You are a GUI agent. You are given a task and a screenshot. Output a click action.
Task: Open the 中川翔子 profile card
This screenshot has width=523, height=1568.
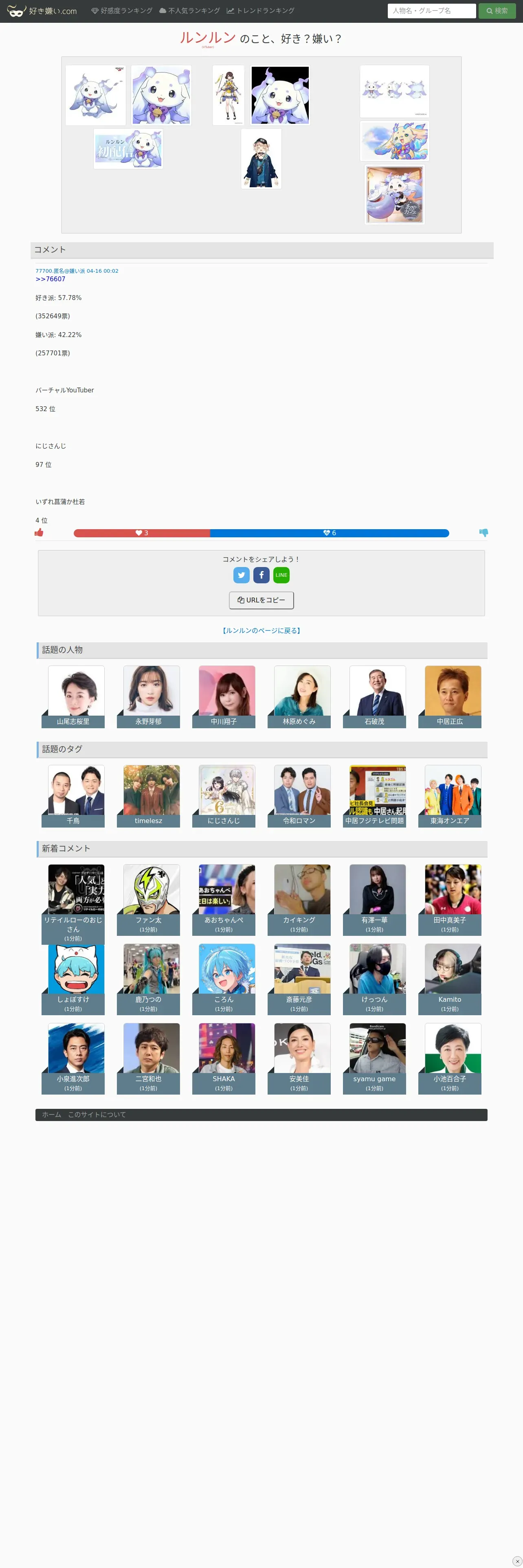[224, 696]
